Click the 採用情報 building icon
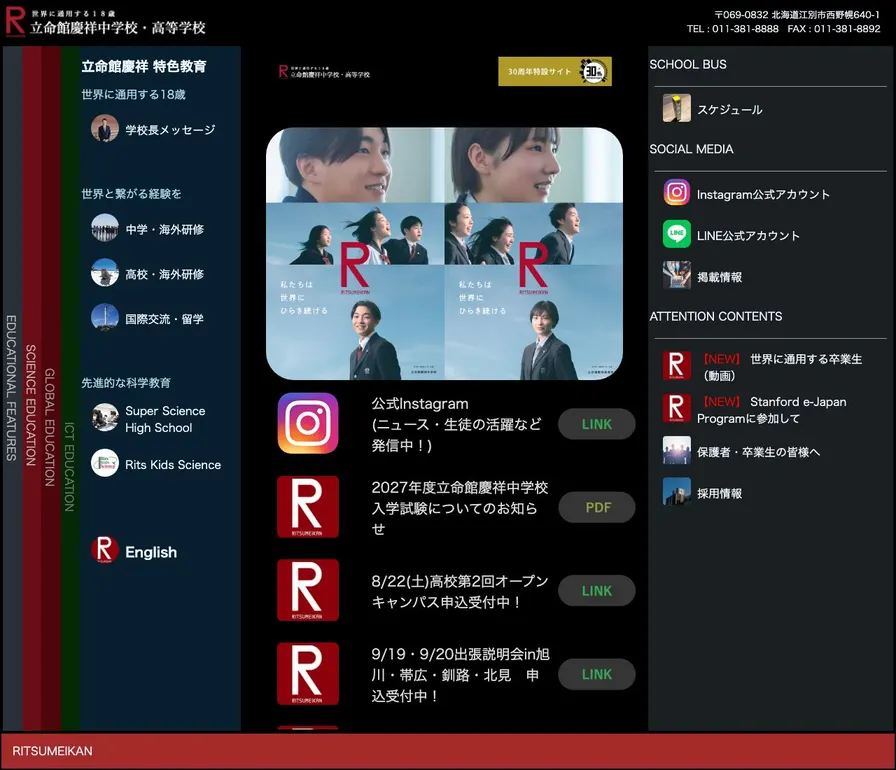This screenshot has height=770, width=896. 677,491
